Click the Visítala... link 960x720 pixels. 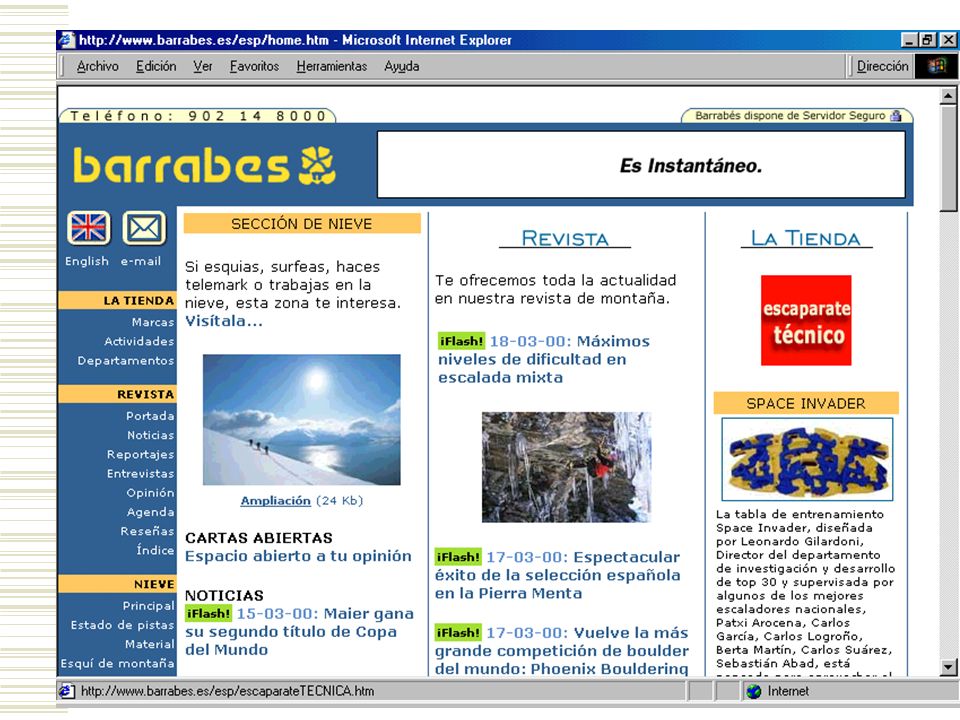(223, 321)
